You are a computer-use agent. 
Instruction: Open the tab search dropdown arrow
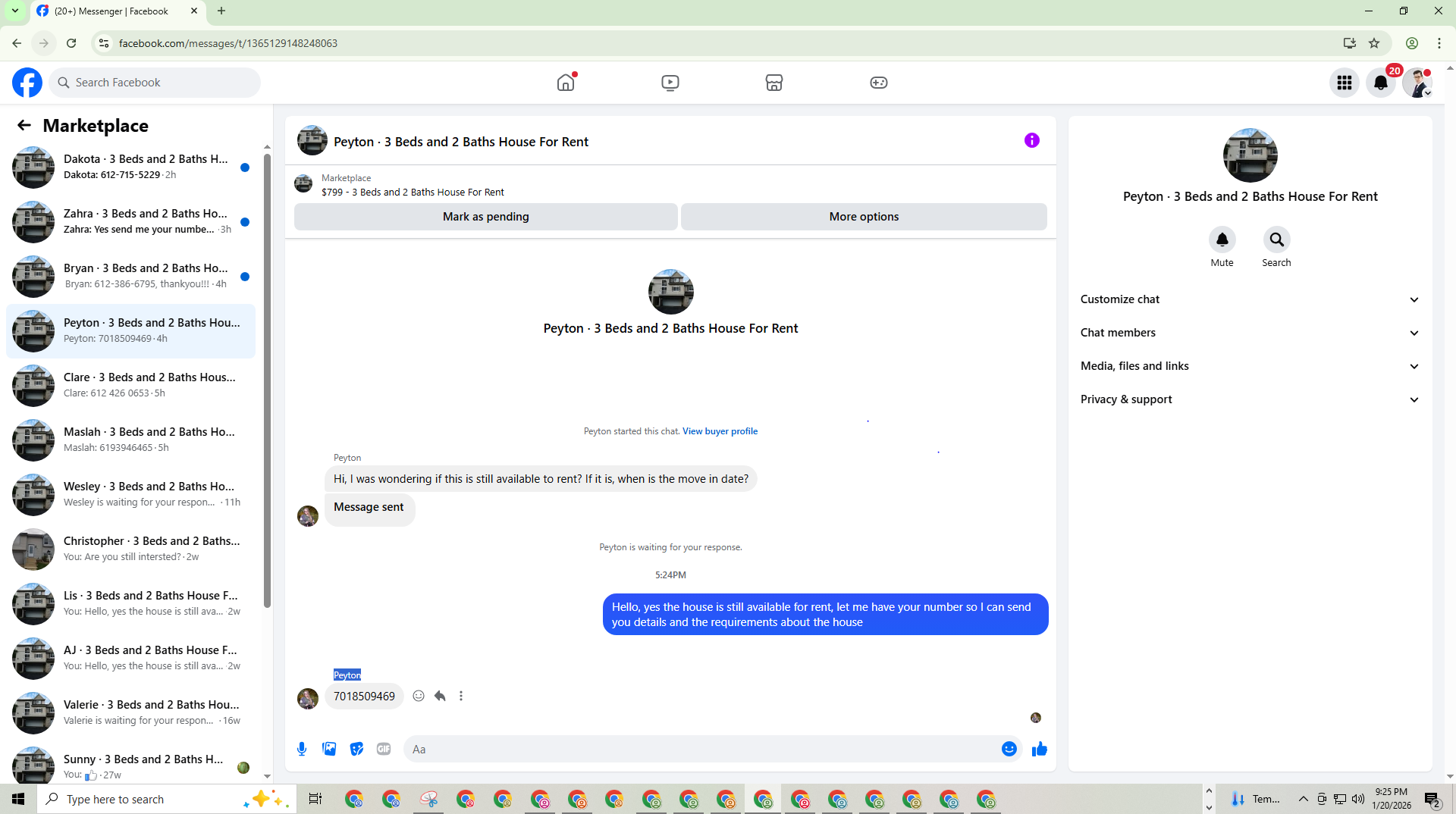pos(14,11)
